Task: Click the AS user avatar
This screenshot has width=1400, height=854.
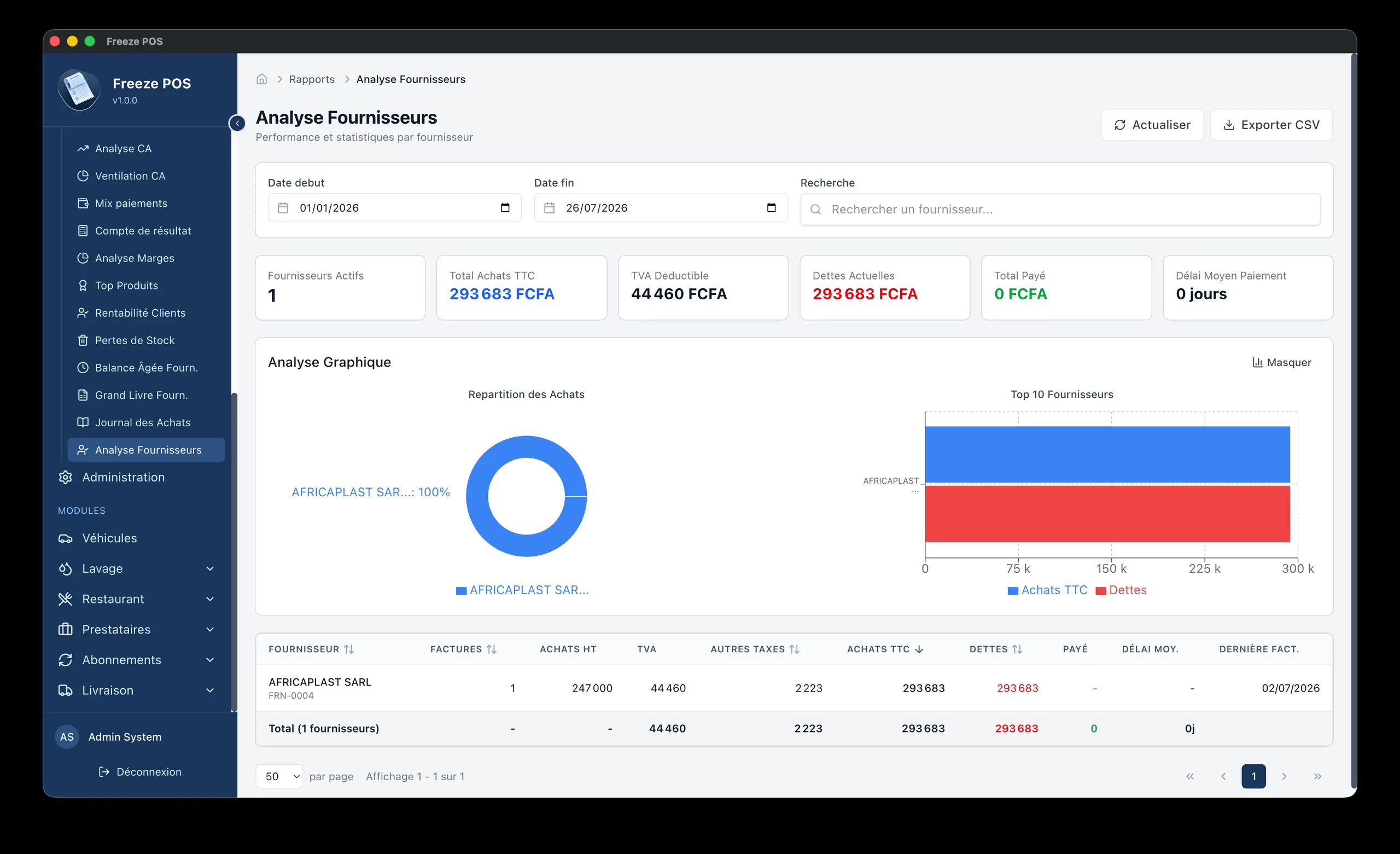Action: (x=67, y=737)
